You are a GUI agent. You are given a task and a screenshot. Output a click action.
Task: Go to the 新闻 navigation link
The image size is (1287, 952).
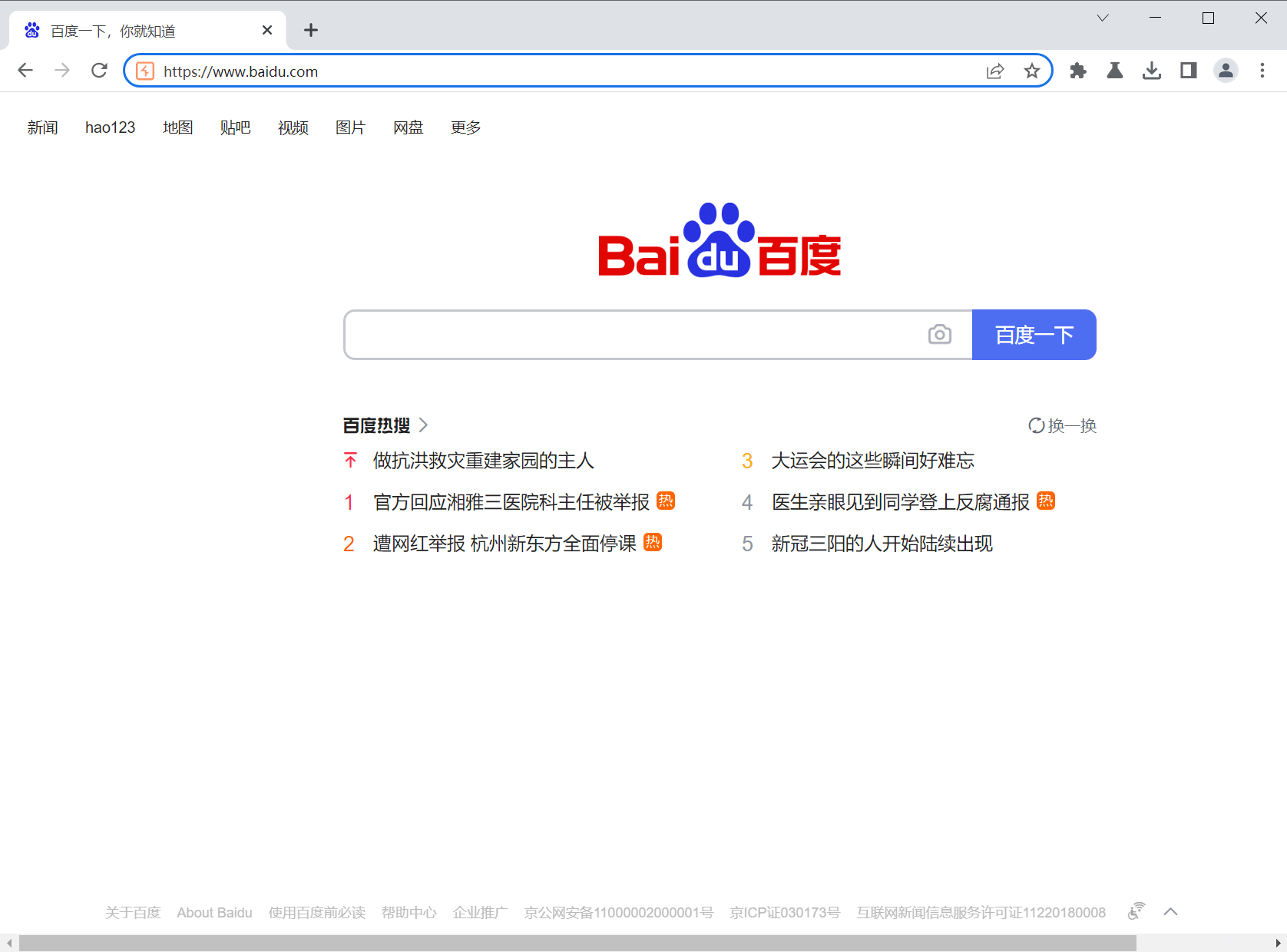(43, 127)
